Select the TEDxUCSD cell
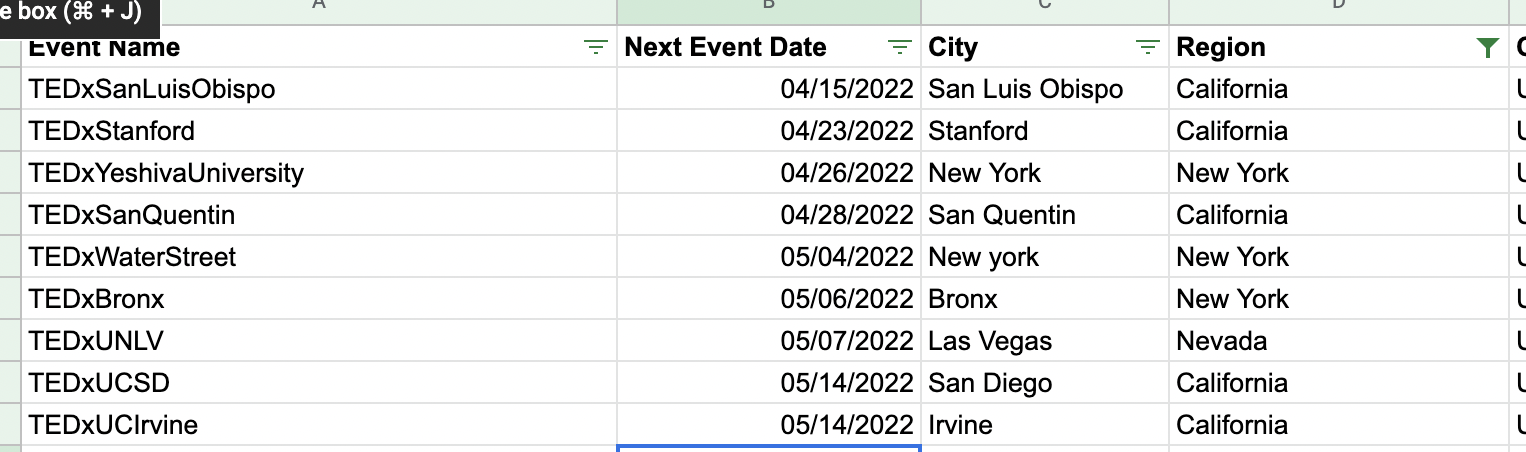1526x452 pixels. click(319, 383)
